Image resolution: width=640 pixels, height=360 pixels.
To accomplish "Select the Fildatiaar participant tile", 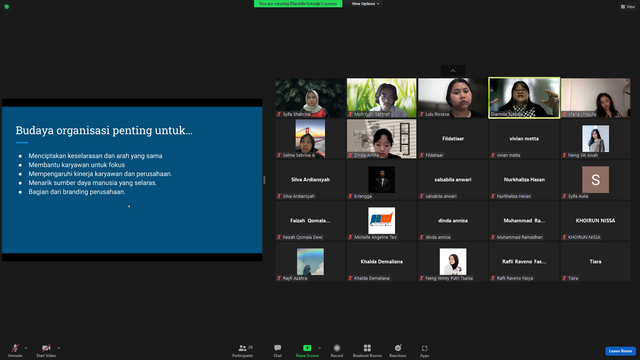I will [453, 139].
